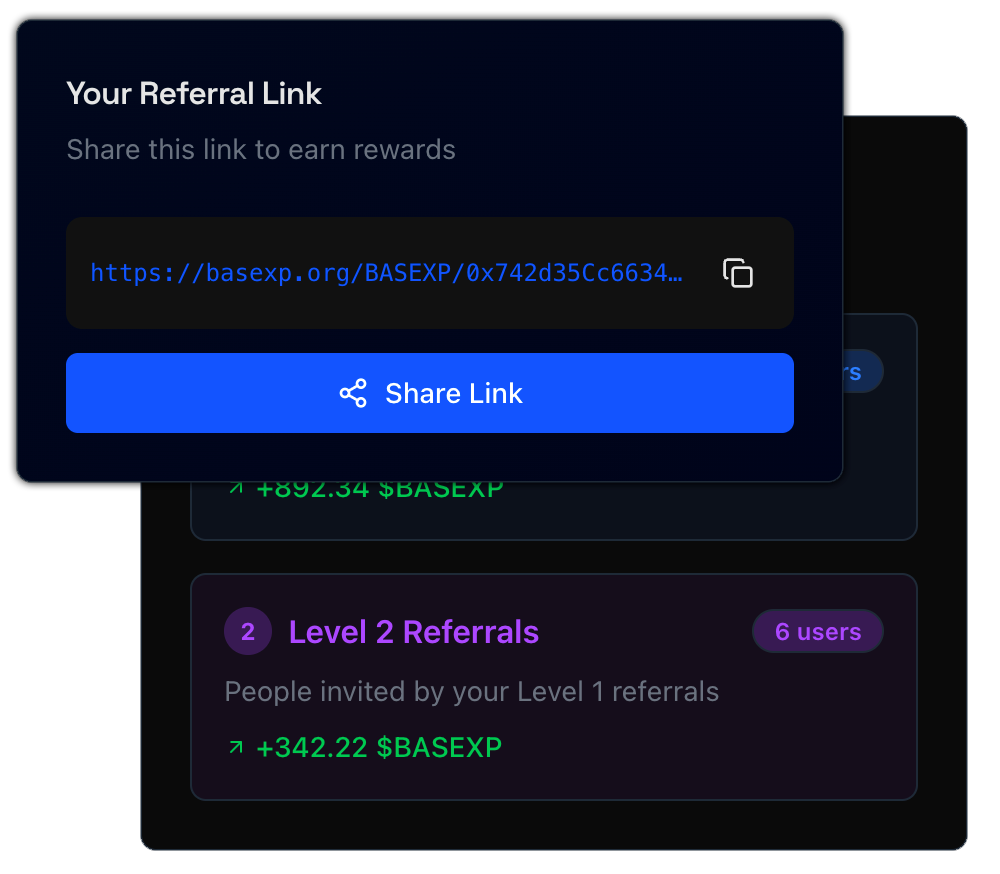Image resolution: width=1000 pixels, height=874 pixels.
Task: Click the copy icon next to the referral link
Action: (737, 272)
